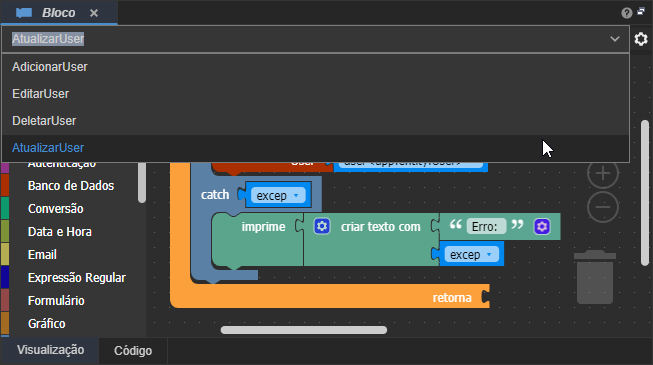
Task: Click the Bloco tab flag icon
Action: click(24, 13)
